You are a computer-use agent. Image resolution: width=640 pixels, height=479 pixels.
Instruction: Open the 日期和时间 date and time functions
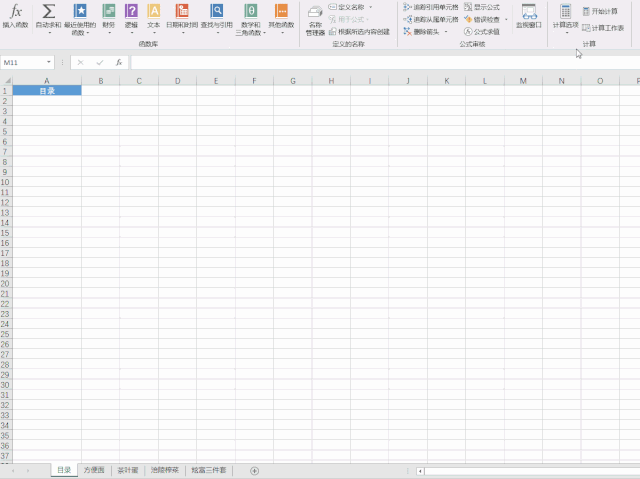(181, 14)
